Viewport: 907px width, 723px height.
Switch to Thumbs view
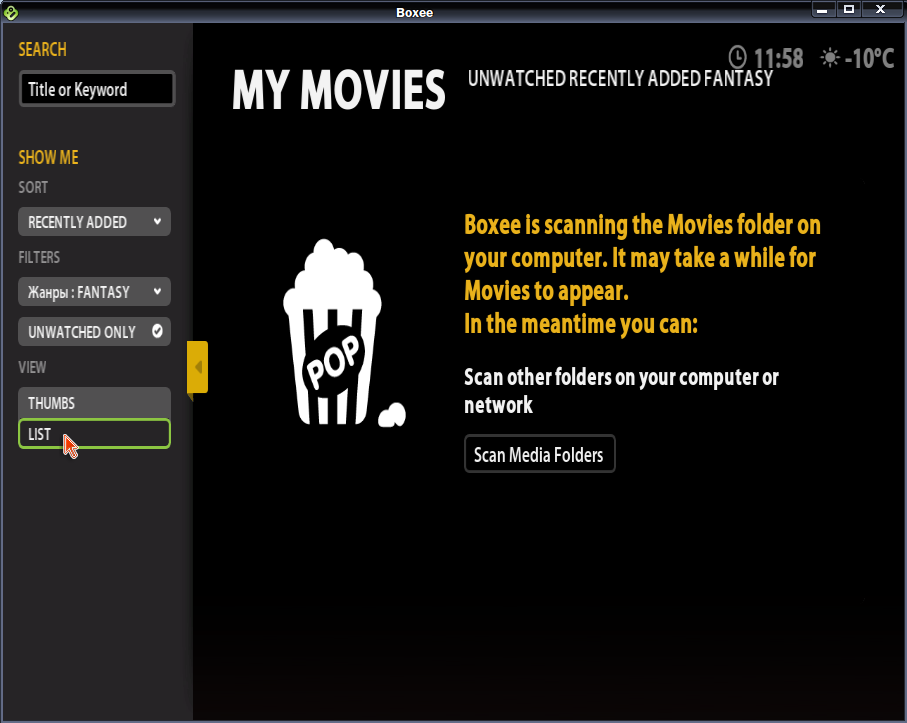tap(94, 403)
